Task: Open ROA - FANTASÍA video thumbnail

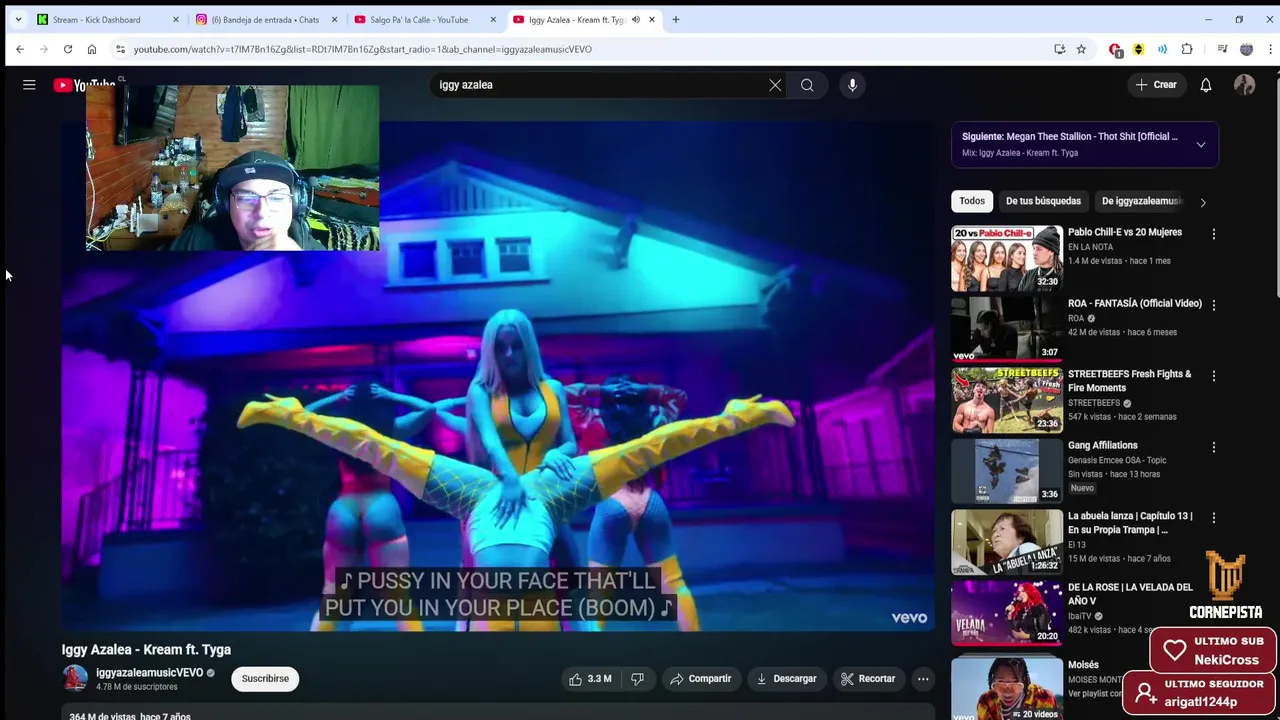Action: coord(1007,328)
